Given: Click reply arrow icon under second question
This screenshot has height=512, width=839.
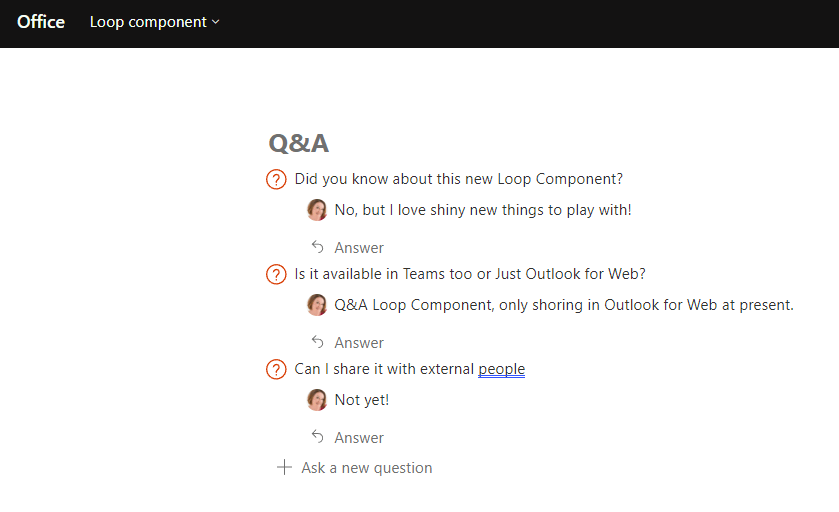Looking at the screenshot, I should pyautogui.click(x=318, y=342).
